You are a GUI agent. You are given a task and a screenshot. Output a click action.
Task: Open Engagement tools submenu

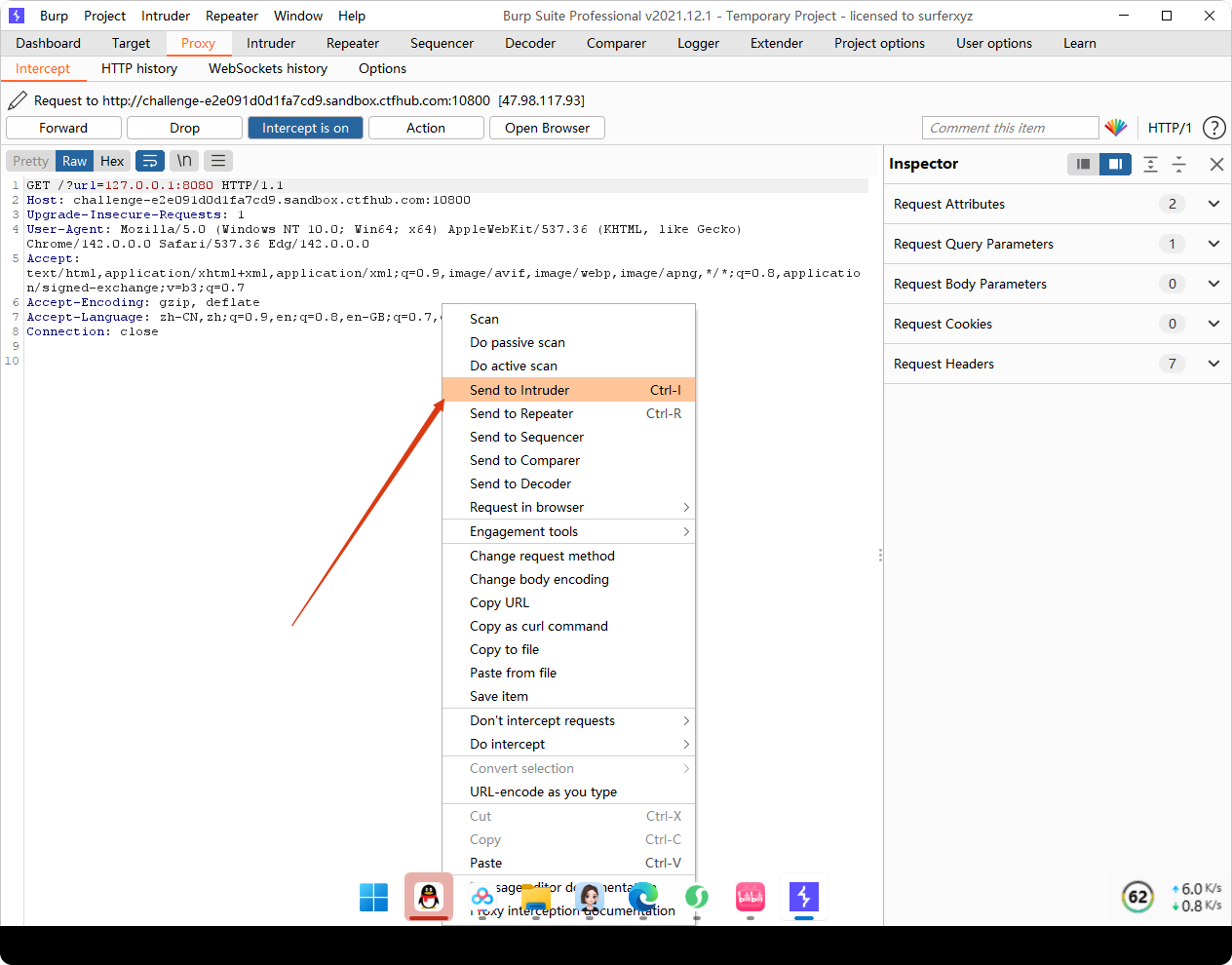click(x=569, y=531)
